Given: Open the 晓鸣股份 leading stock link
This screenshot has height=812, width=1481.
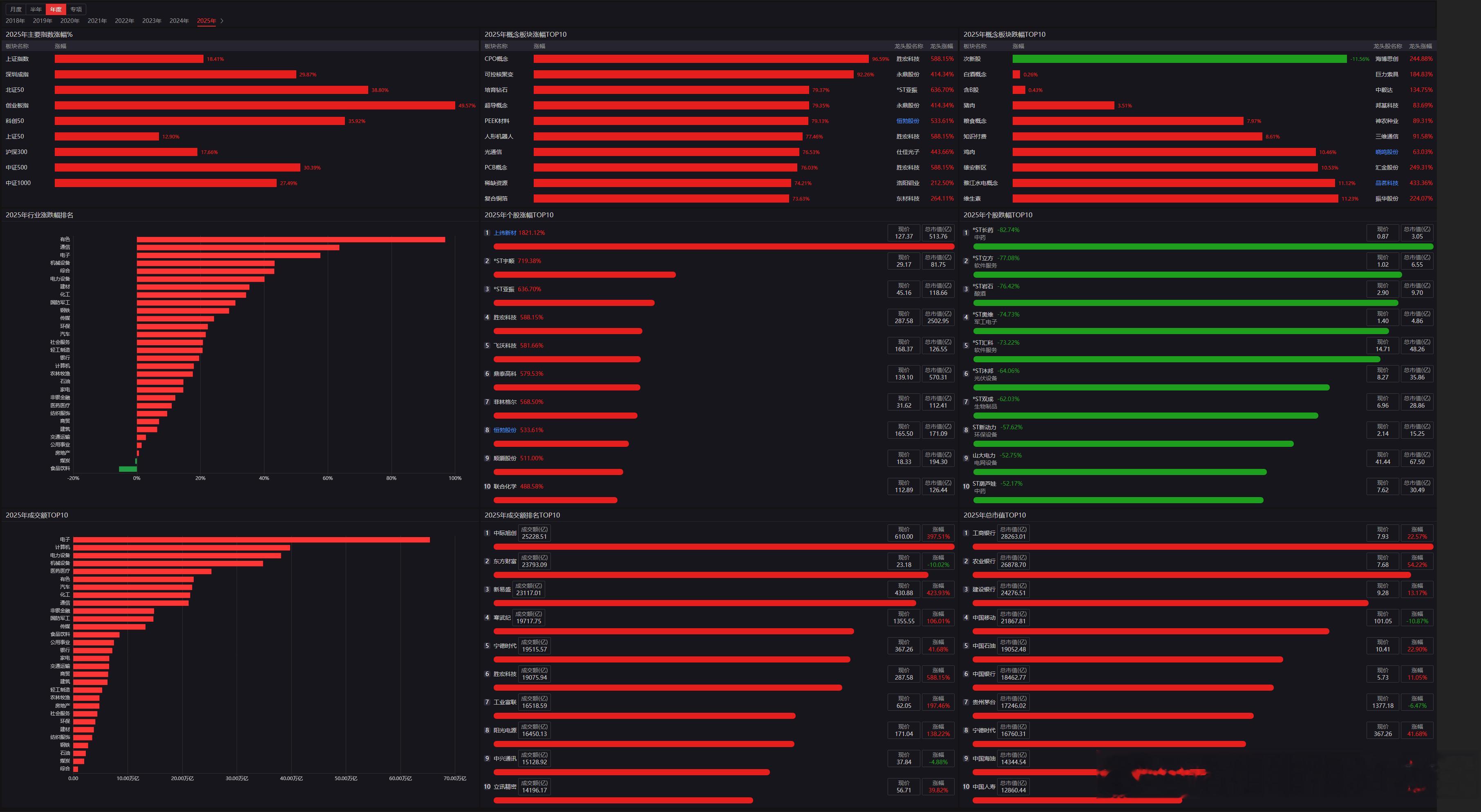Looking at the screenshot, I should pyautogui.click(x=1386, y=152).
